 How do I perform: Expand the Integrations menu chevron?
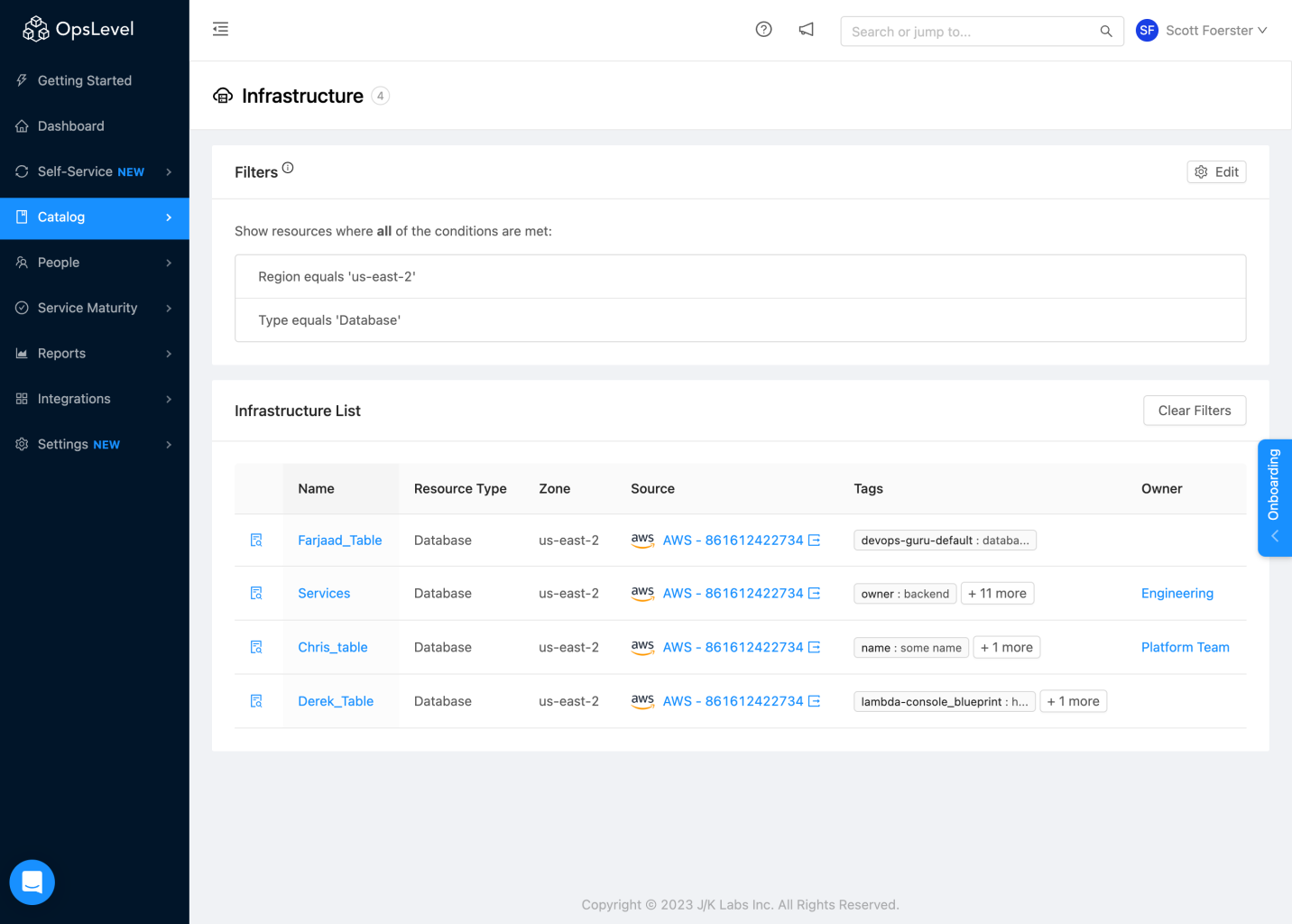point(169,399)
